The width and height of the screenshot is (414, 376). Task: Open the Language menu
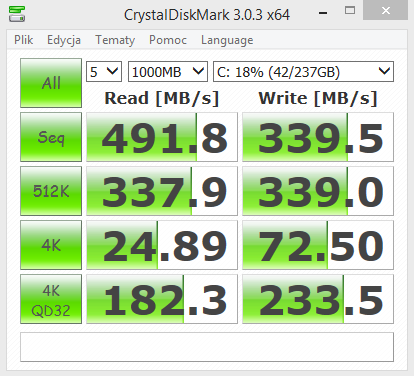(x=227, y=40)
